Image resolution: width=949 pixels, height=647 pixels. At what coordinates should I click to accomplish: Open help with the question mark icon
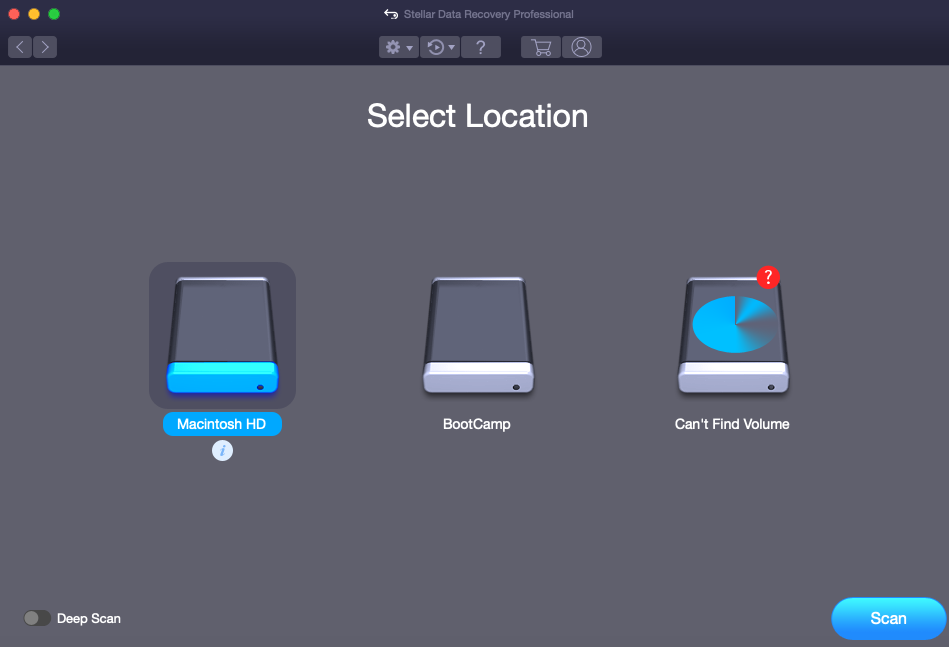(481, 47)
